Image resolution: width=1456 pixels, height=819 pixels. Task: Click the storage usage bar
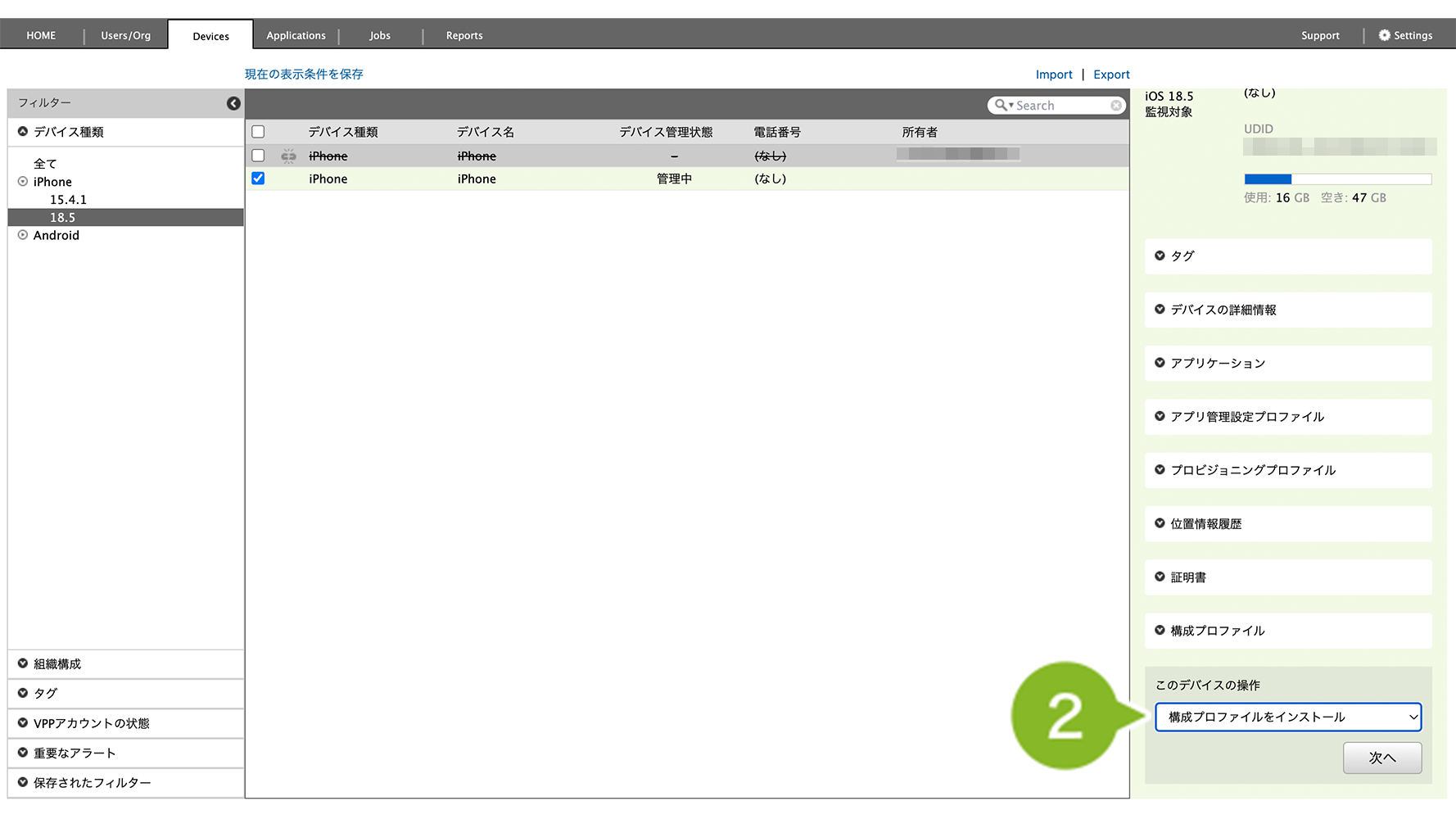pyautogui.click(x=1337, y=179)
